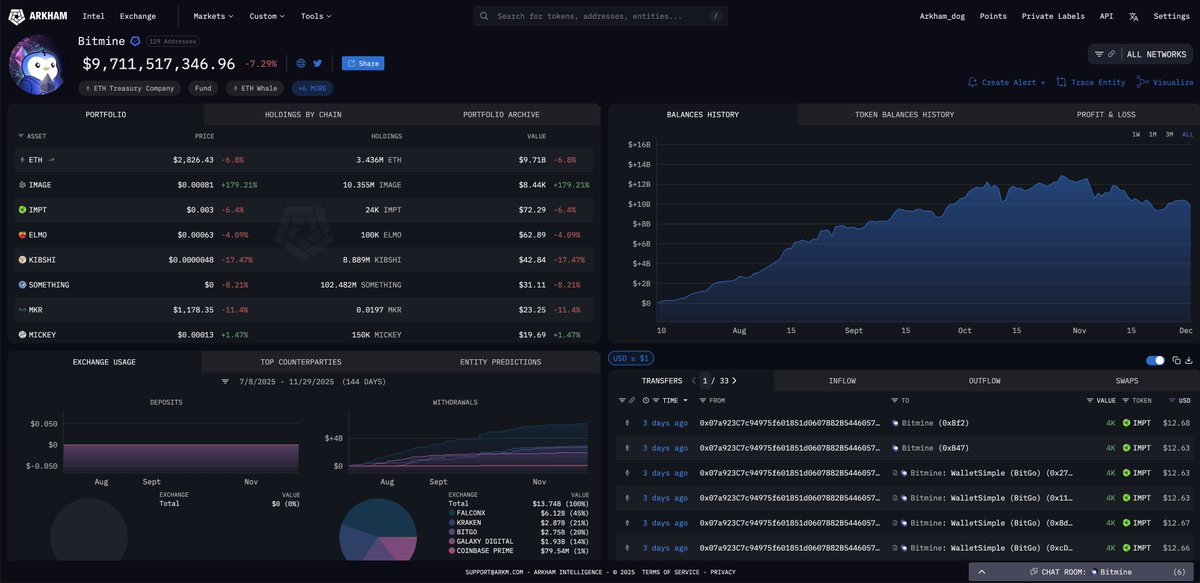Download transfers using the download icon
Image resolution: width=1200 pixels, height=583 pixels.
click(1189, 360)
